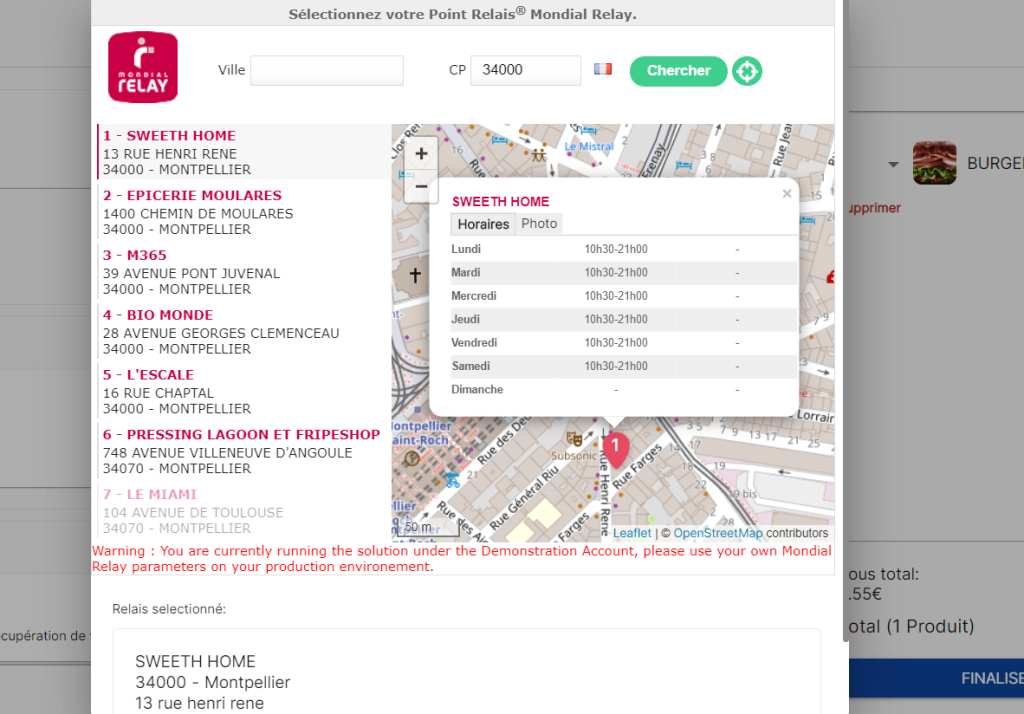Click the bicycle icon on the map
This screenshot has height=714, width=1024.
point(453,481)
